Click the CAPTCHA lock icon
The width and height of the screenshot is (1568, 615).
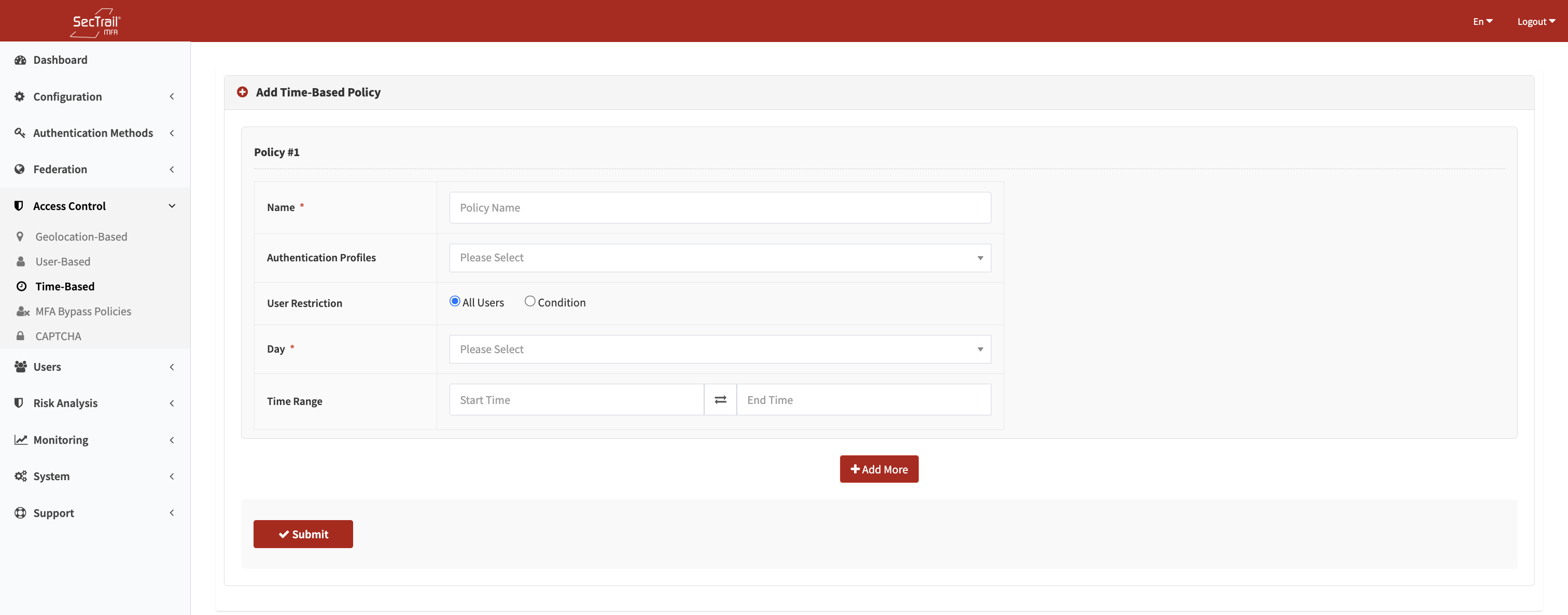[x=21, y=336]
